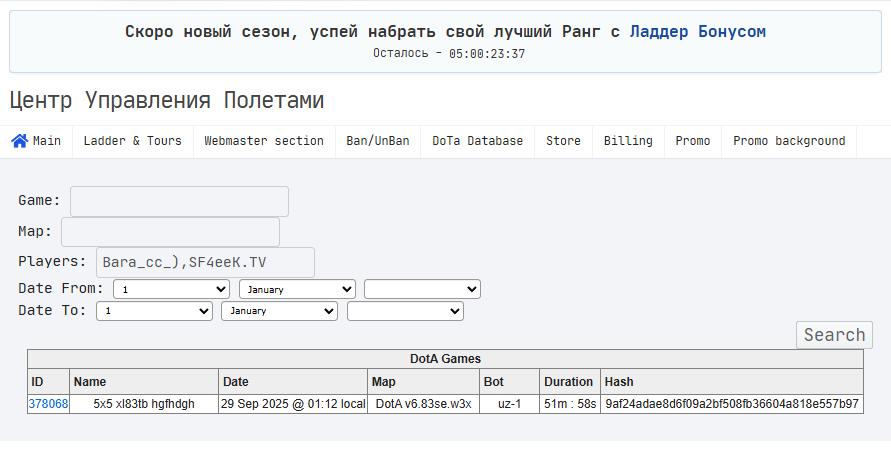Expand the Date To year dropdown
891x463 pixels.
pyautogui.click(x=405, y=311)
